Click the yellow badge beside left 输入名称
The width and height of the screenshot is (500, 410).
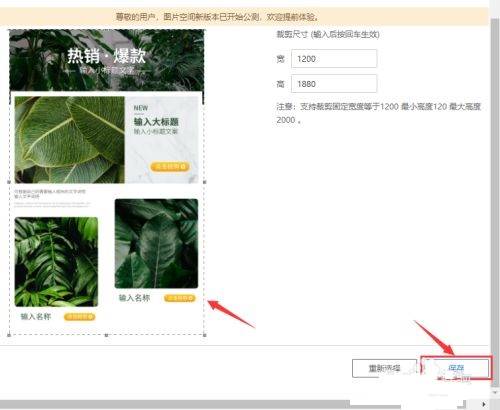click(x=80, y=317)
